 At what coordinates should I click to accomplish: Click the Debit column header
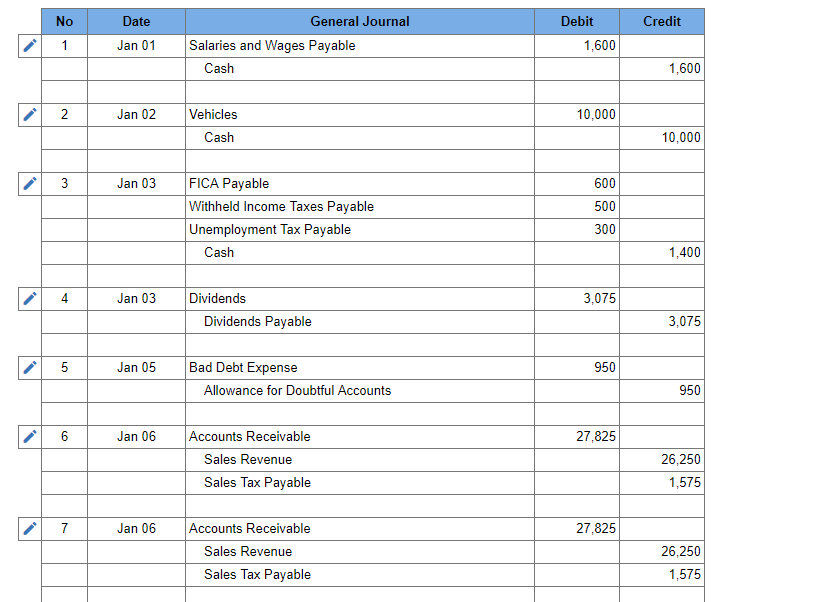pyautogui.click(x=577, y=21)
